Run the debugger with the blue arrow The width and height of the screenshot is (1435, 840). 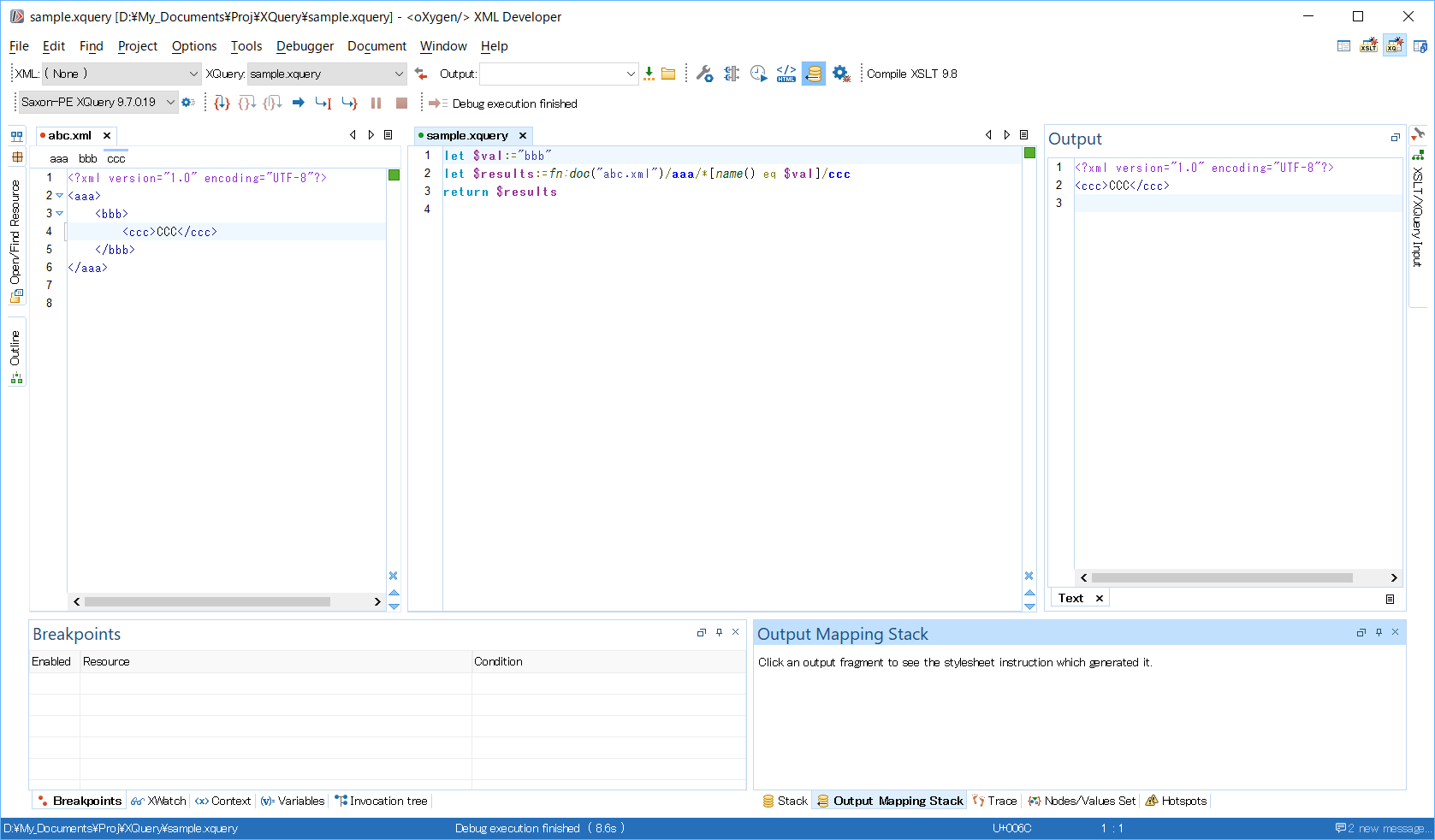(x=299, y=104)
